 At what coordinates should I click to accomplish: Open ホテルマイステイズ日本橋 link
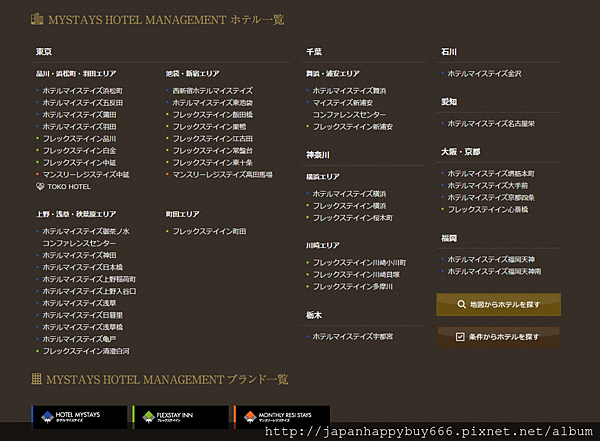tap(83, 267)
